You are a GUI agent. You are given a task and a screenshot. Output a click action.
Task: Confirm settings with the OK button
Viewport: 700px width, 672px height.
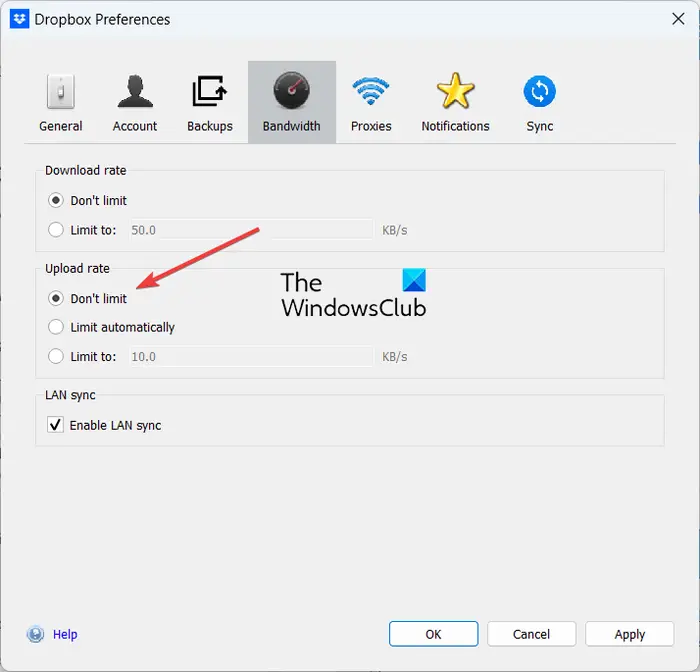pyautogui.click(x=433, y=634)
